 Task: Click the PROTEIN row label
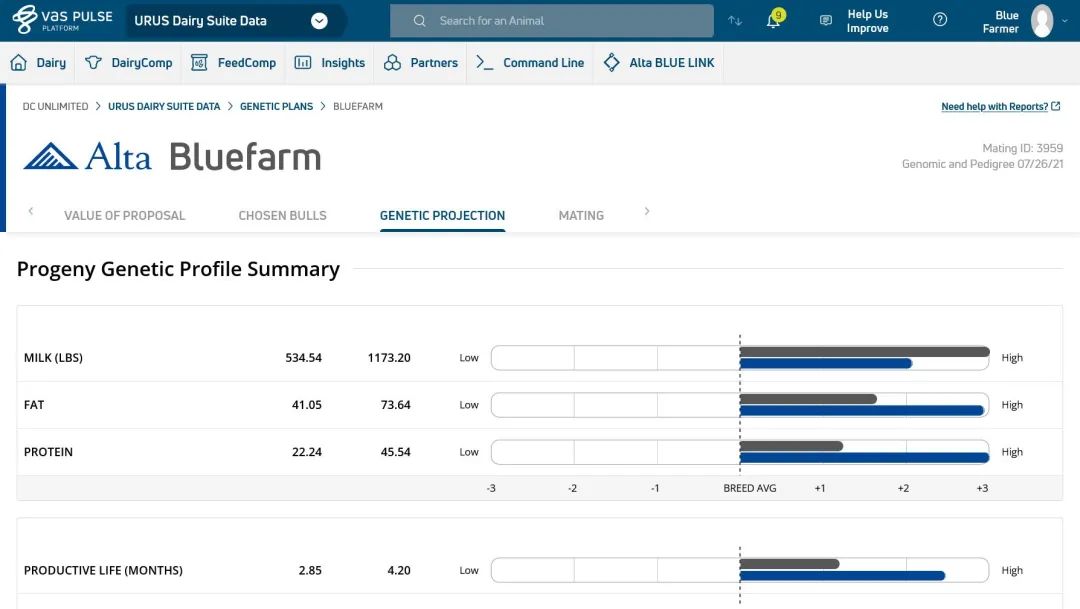(48, 452)
